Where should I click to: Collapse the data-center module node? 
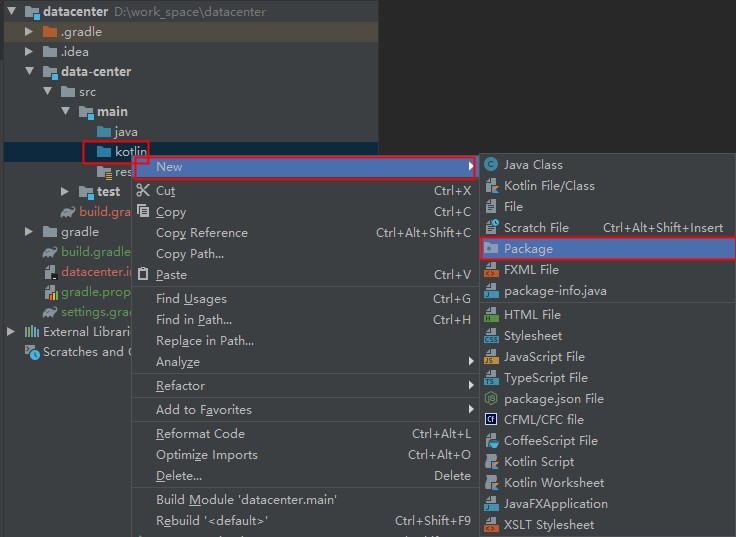click(30, 72)
